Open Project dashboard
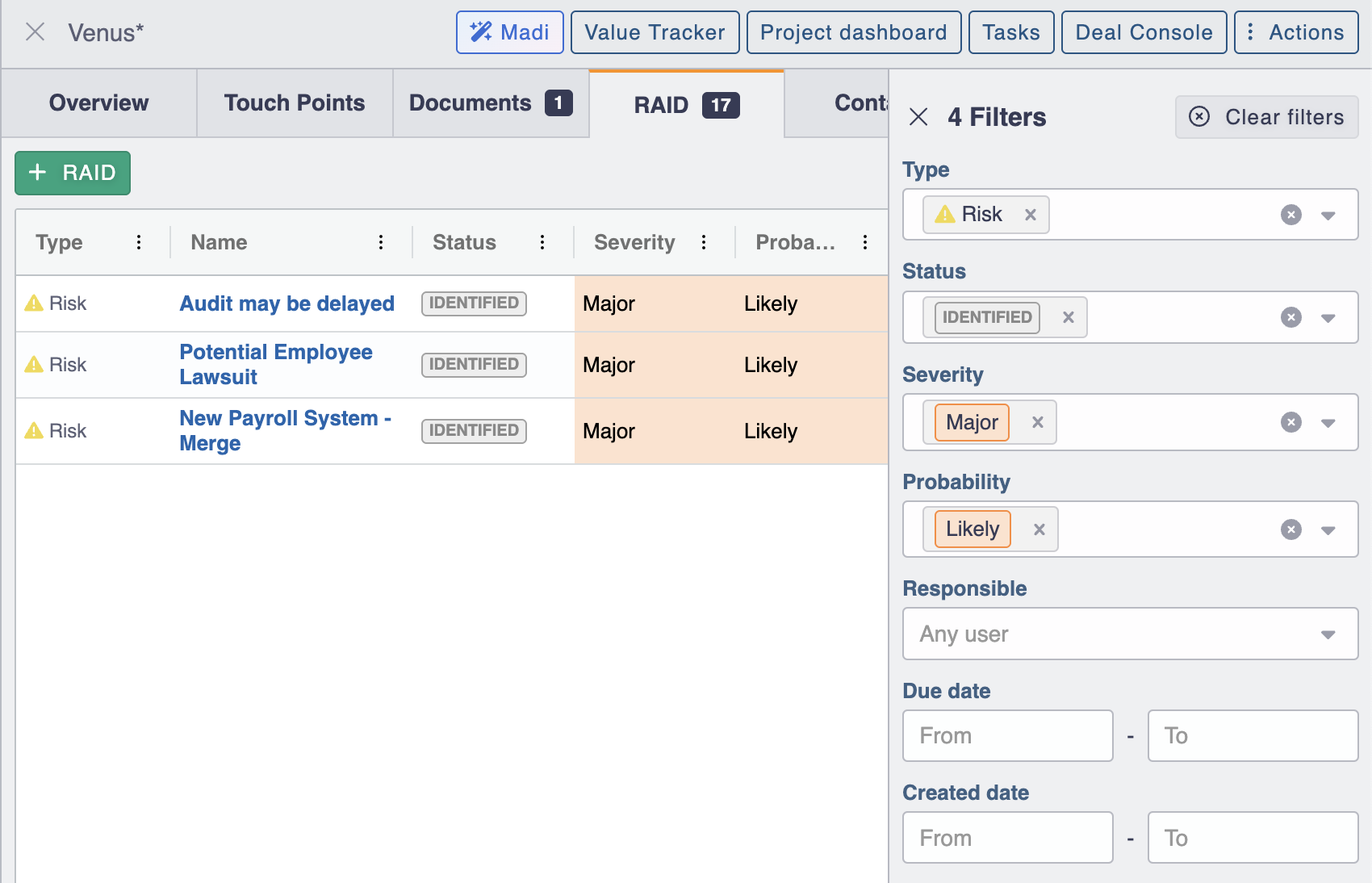 point(854,32)
